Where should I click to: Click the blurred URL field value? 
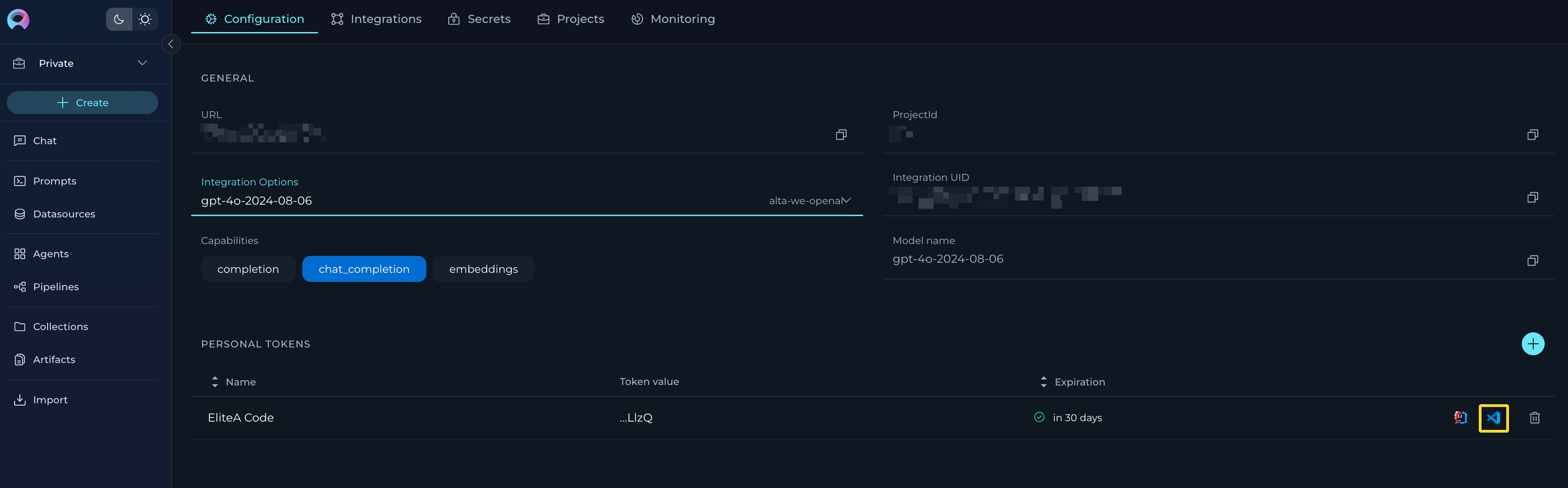coord(263,133)
